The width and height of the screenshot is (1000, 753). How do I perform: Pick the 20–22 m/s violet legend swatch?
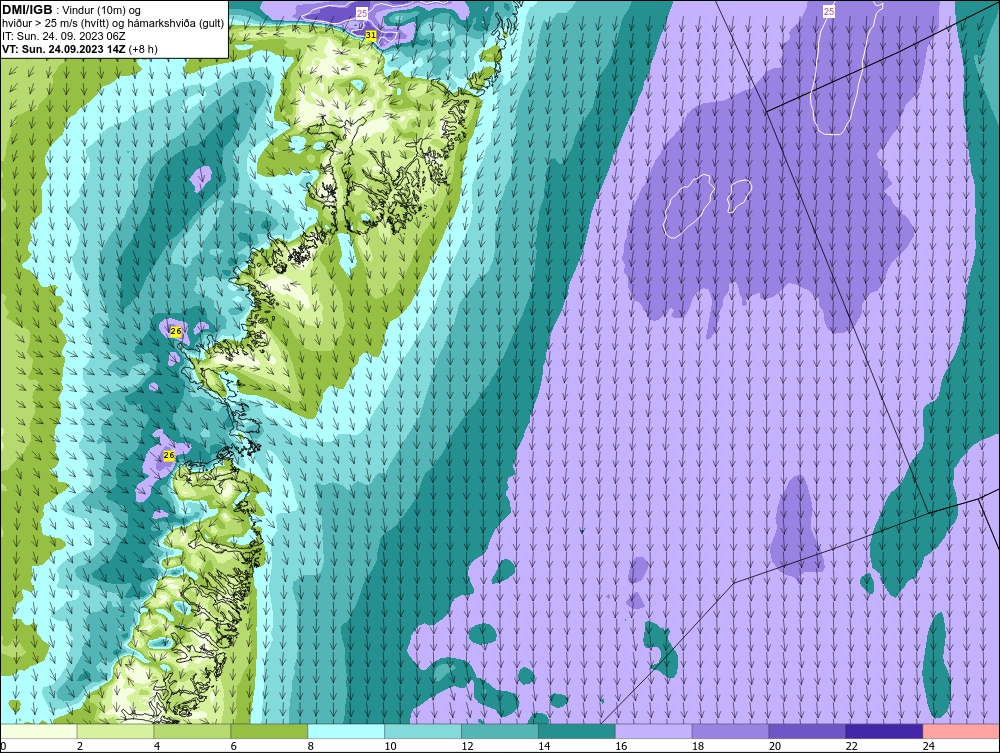pyautogui.click(x=807, y=731)
